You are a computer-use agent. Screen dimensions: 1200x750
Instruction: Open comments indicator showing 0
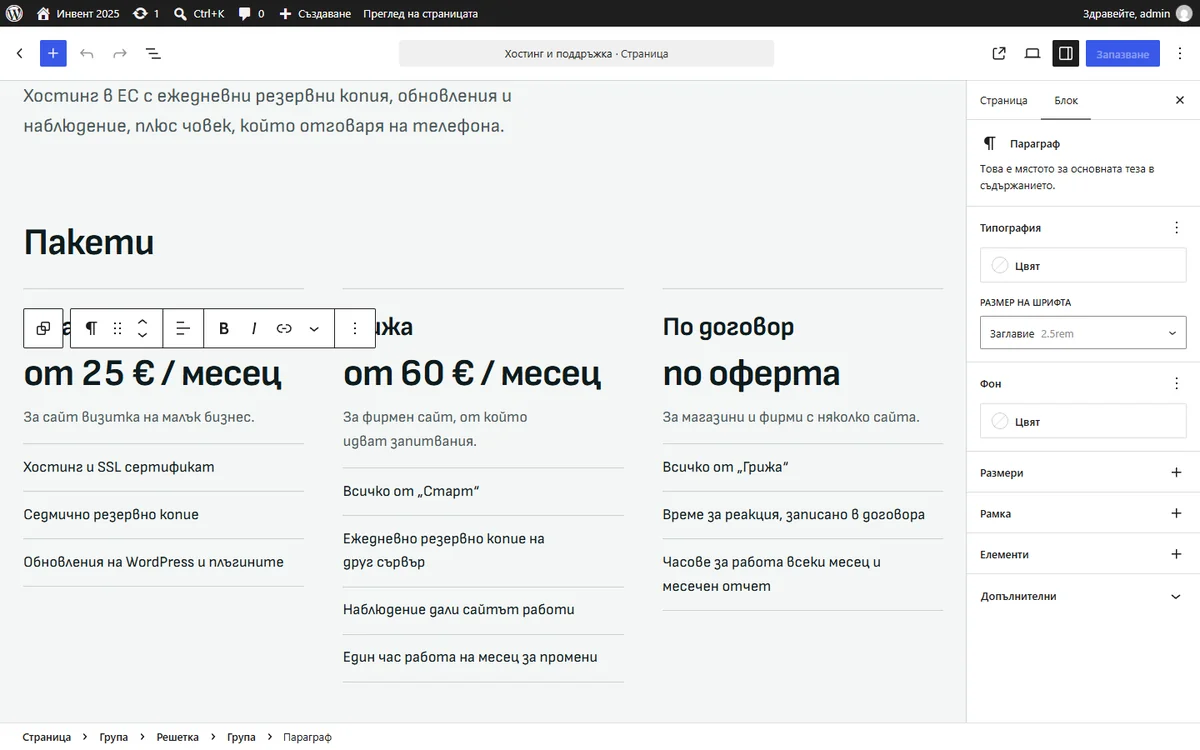(x=252, y=14)
